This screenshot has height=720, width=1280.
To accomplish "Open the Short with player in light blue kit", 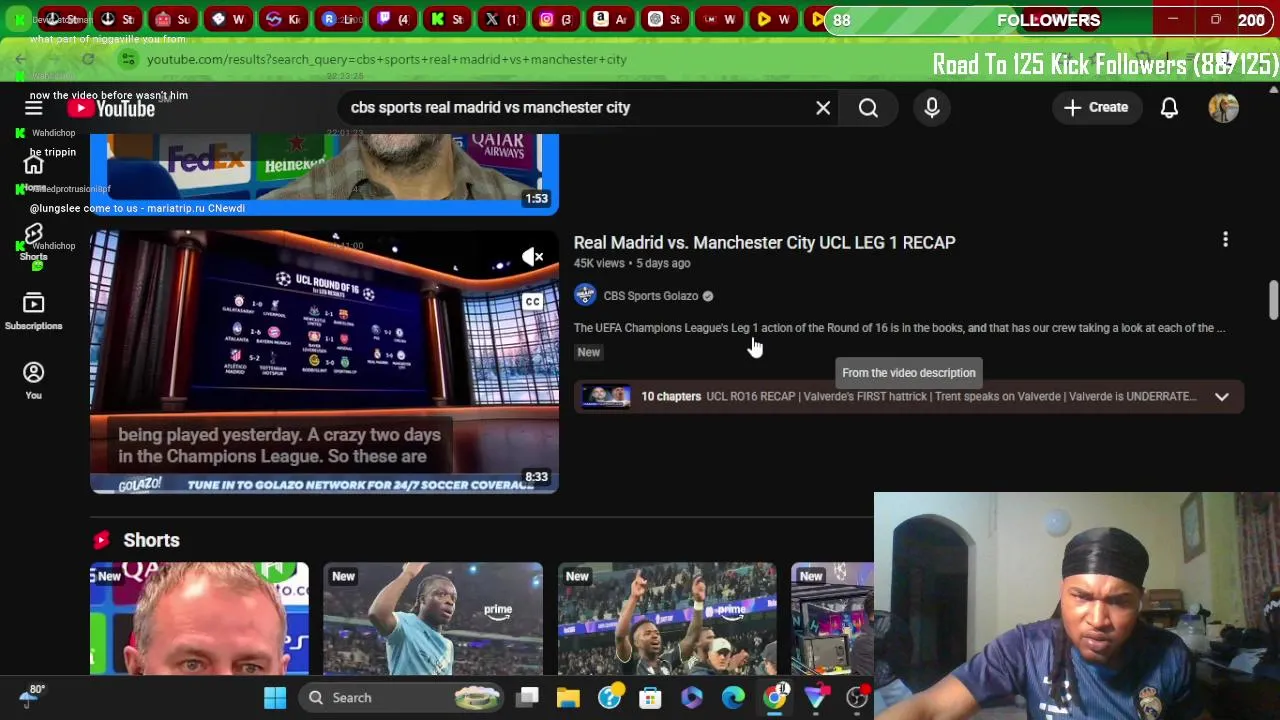I will (433, 618).
